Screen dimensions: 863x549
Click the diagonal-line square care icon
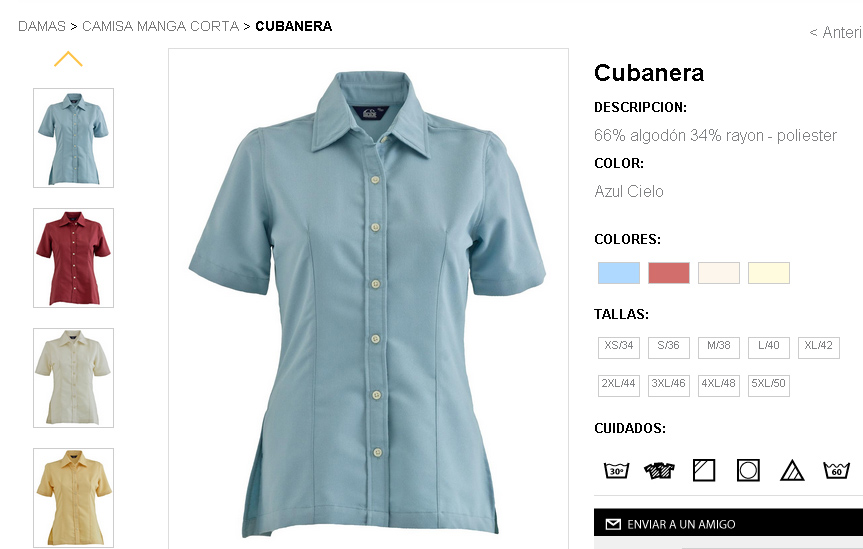pos(703,470)
